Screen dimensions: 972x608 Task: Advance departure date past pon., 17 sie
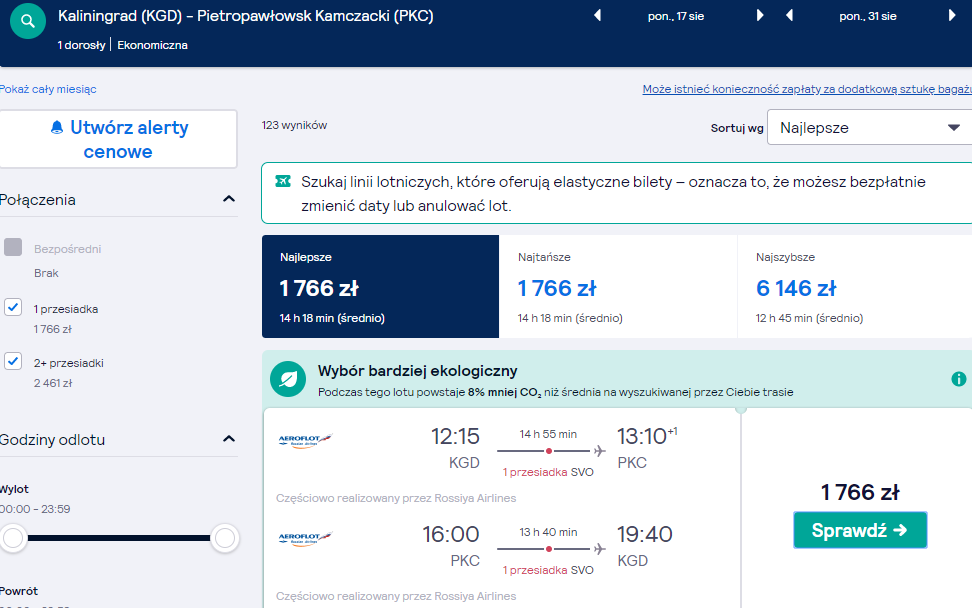(760, 15)
